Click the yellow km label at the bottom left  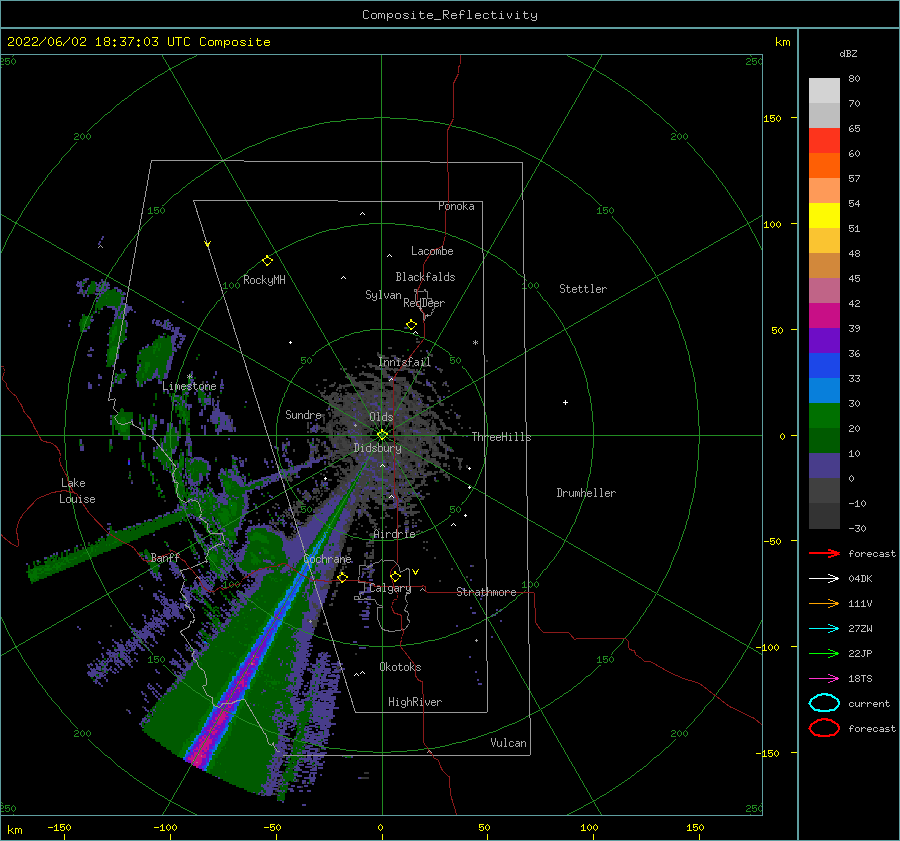[x=15, y=830]
